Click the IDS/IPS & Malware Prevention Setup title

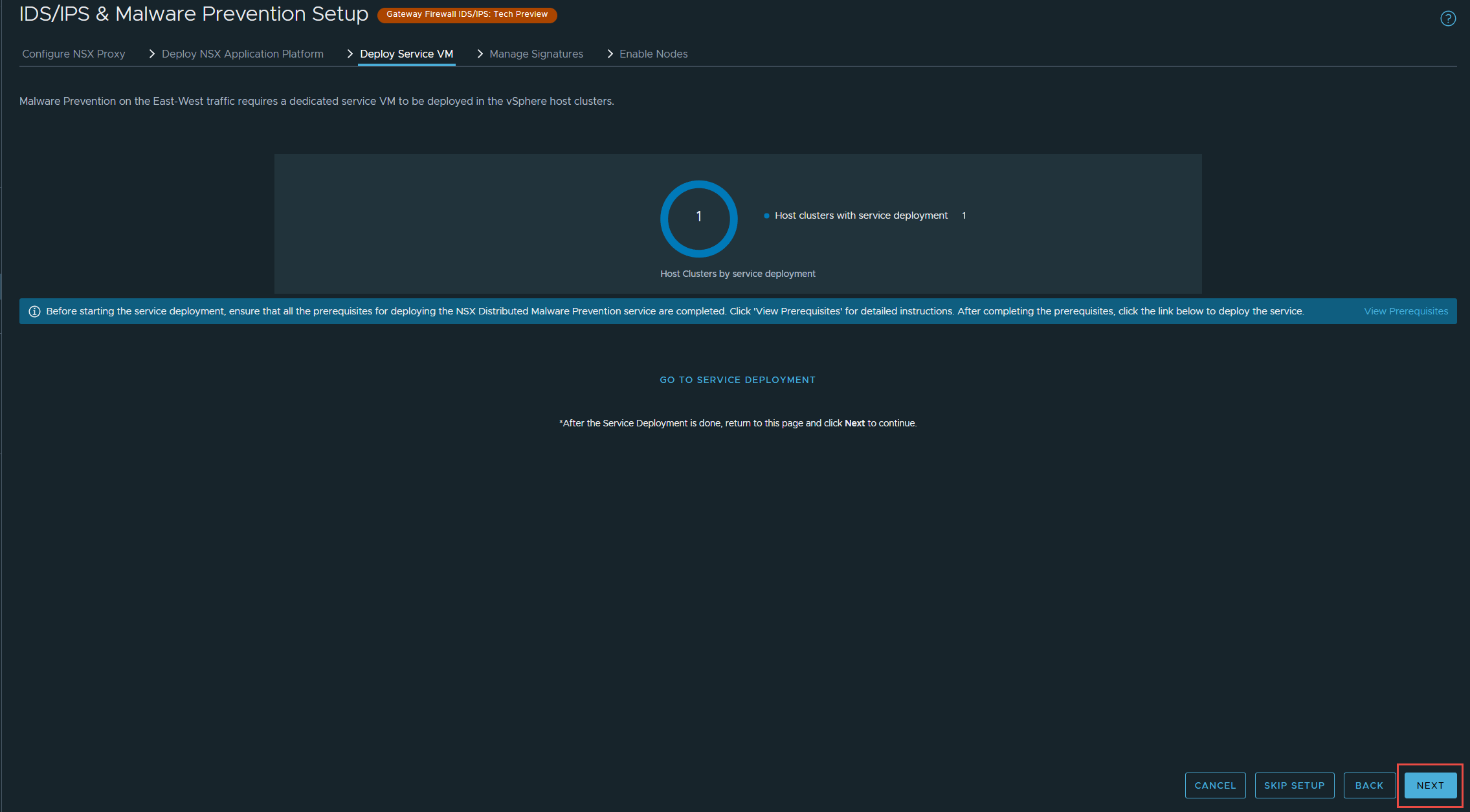194,14
